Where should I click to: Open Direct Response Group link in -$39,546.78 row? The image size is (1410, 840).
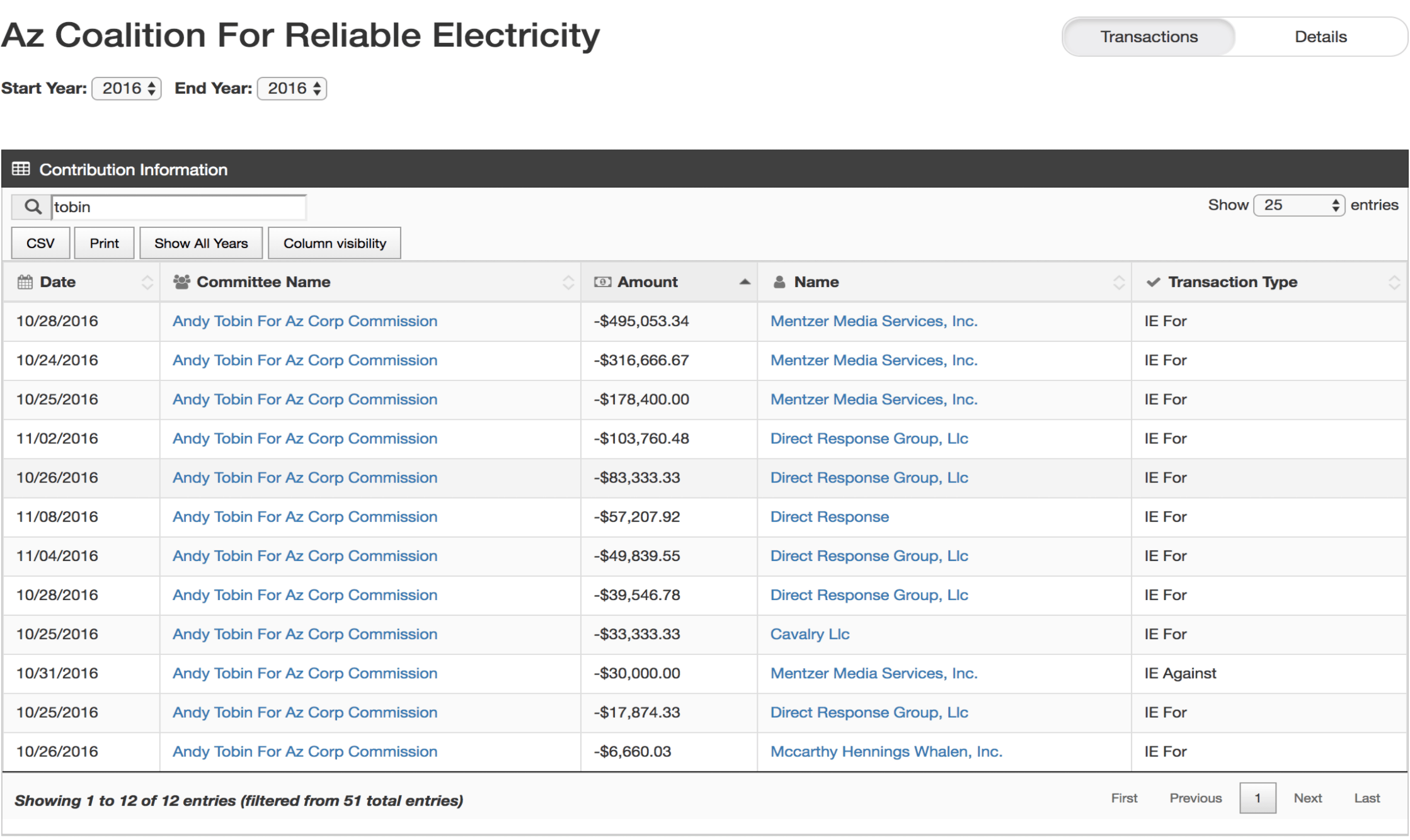coord(869,594)
